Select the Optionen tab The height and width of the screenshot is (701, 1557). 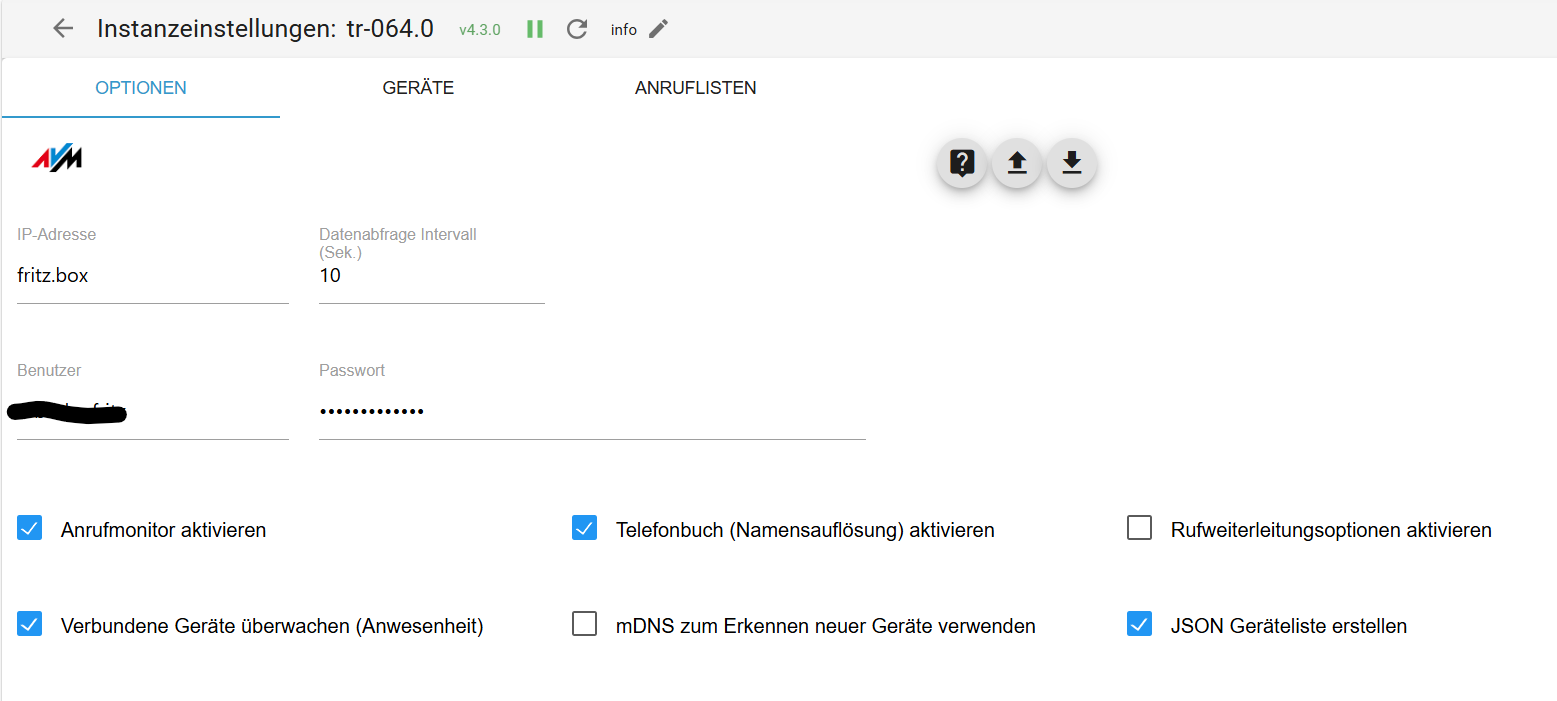tap(141, 88)
